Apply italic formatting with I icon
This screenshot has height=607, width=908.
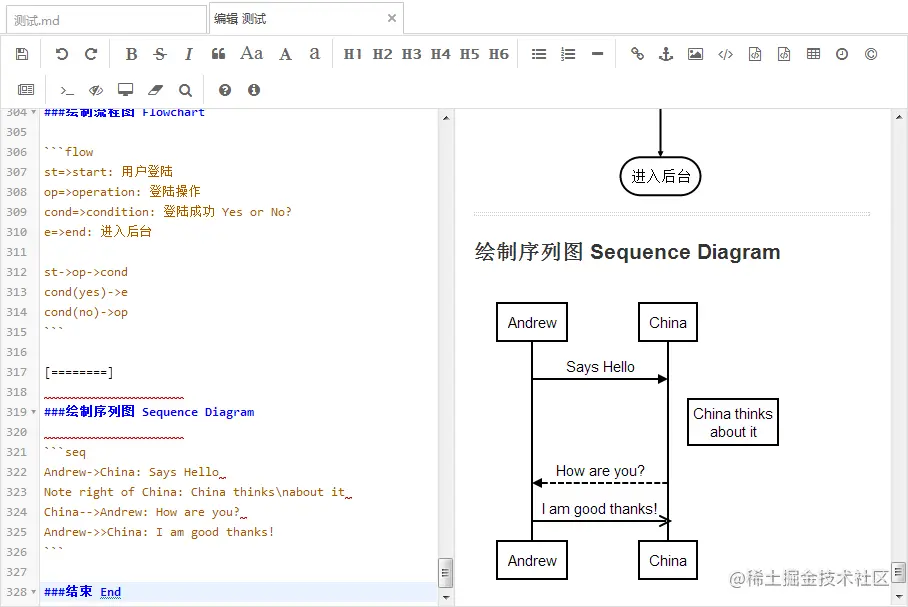(189, 54)
